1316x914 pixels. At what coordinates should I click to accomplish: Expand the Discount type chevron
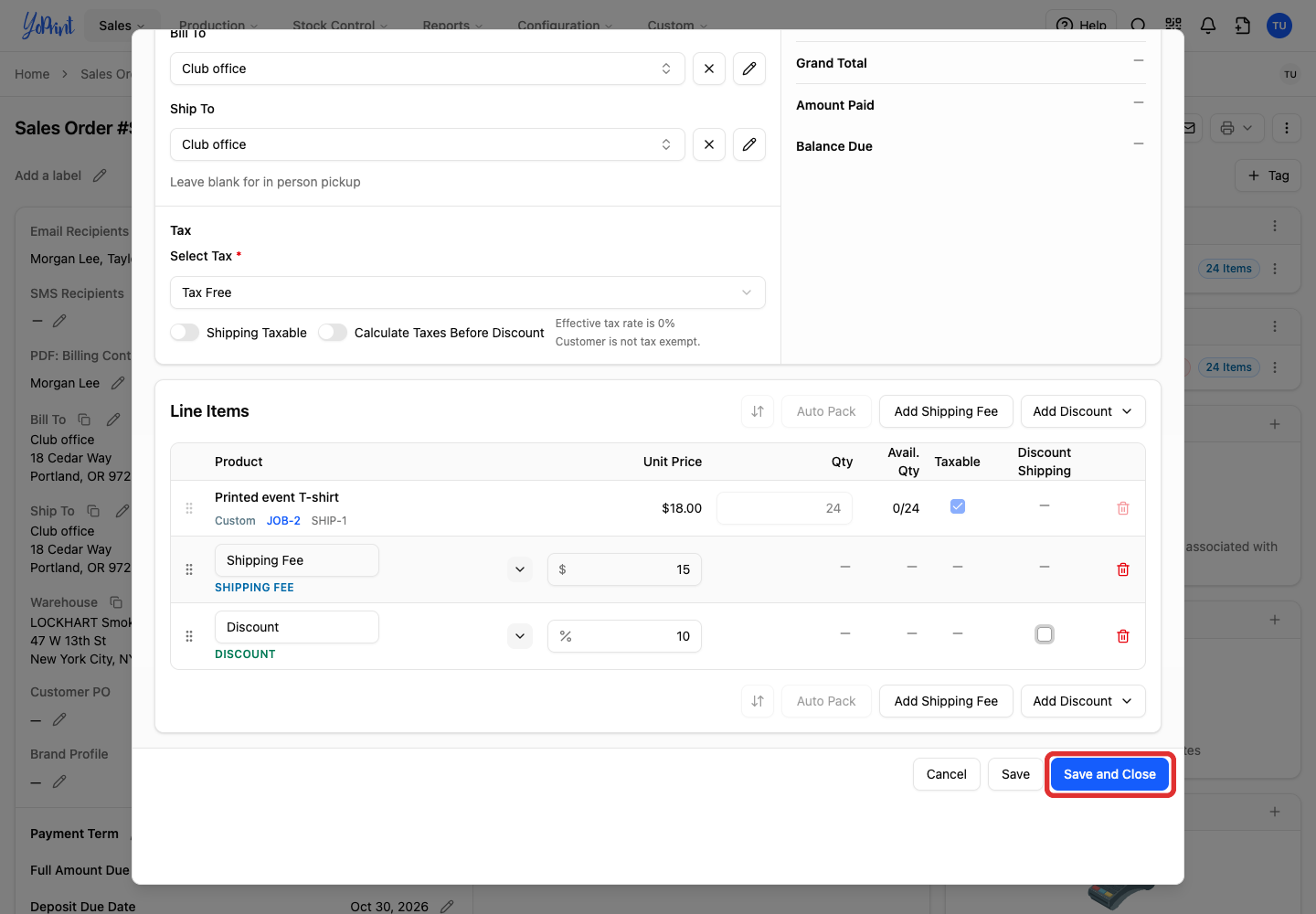520,636
